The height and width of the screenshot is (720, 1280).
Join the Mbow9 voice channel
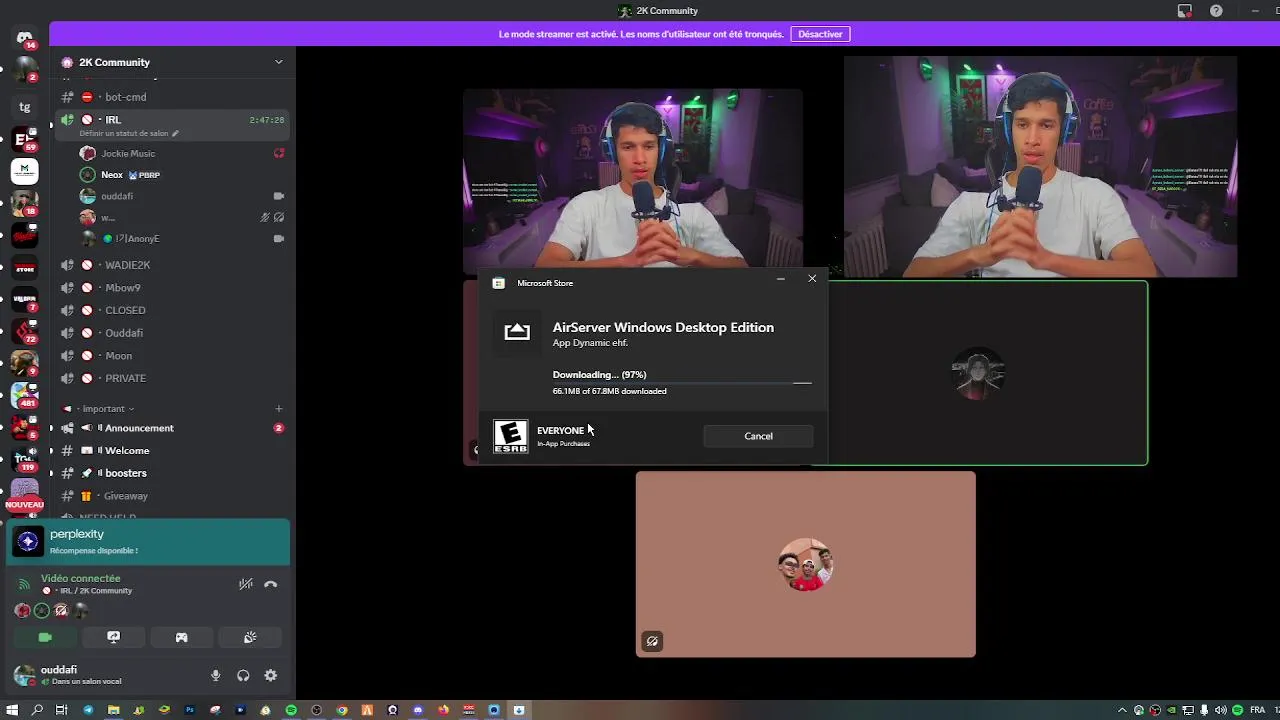[x=172, y=288]
